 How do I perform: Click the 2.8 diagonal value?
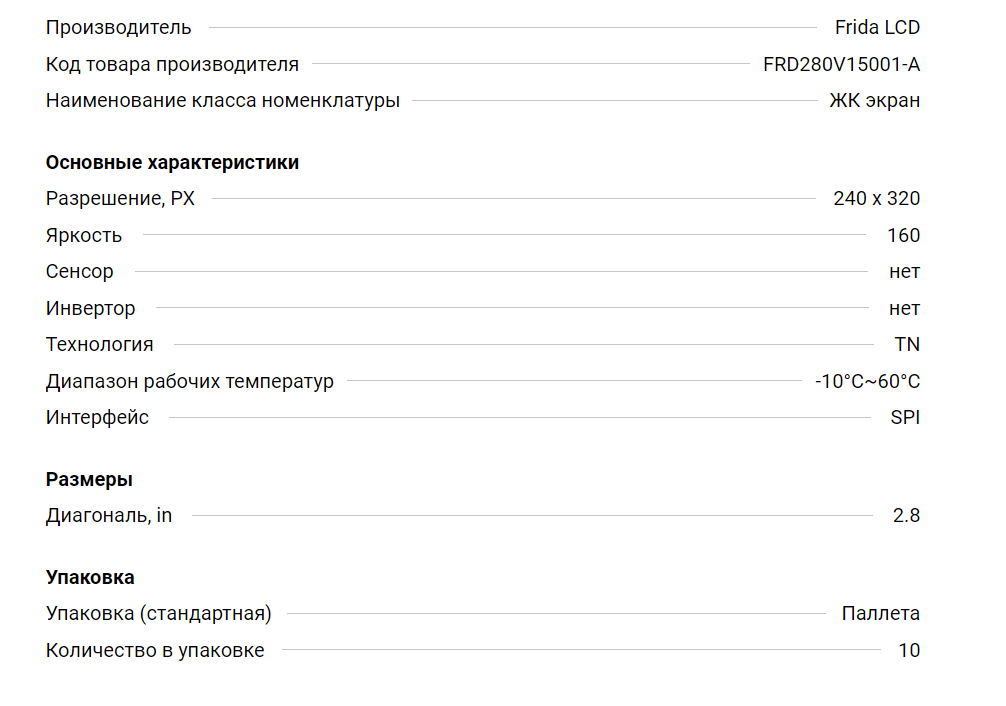point(906,517)
